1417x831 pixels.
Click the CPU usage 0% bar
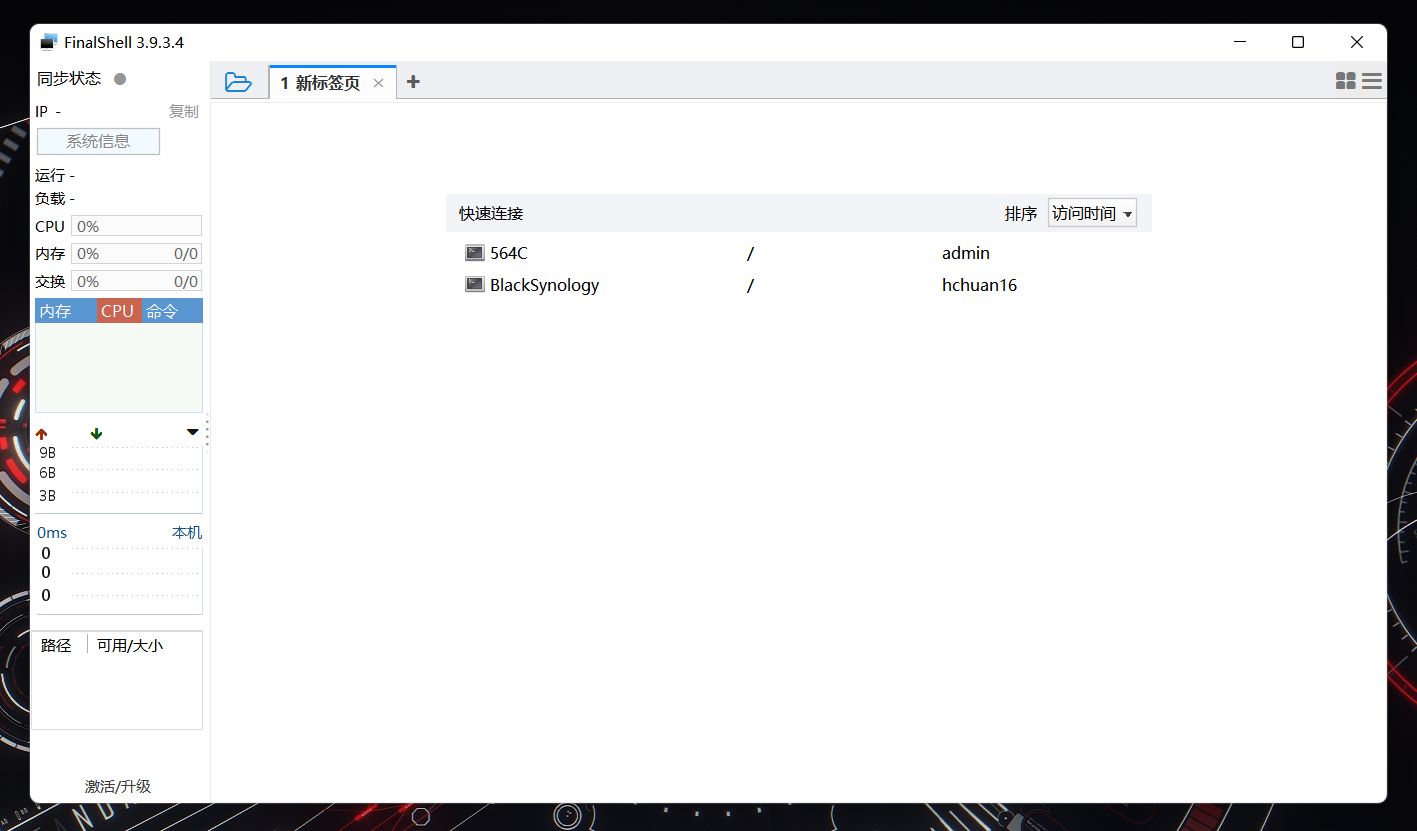pyautogui.click(x=136, y=226)
